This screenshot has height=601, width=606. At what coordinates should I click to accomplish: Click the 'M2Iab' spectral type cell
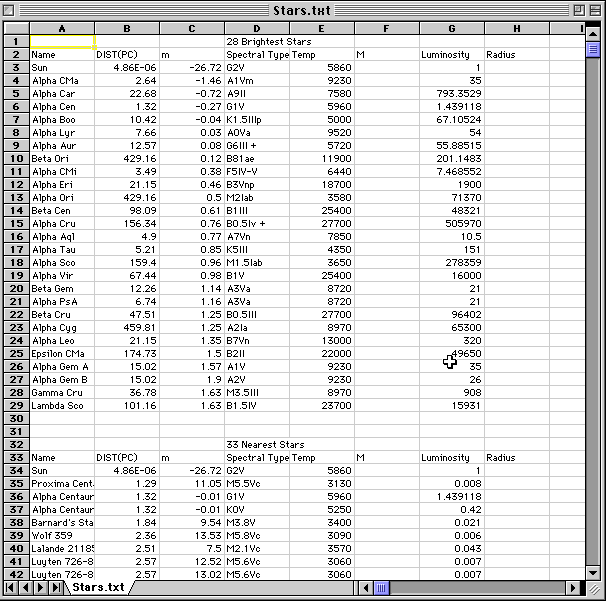click(257, 198)
